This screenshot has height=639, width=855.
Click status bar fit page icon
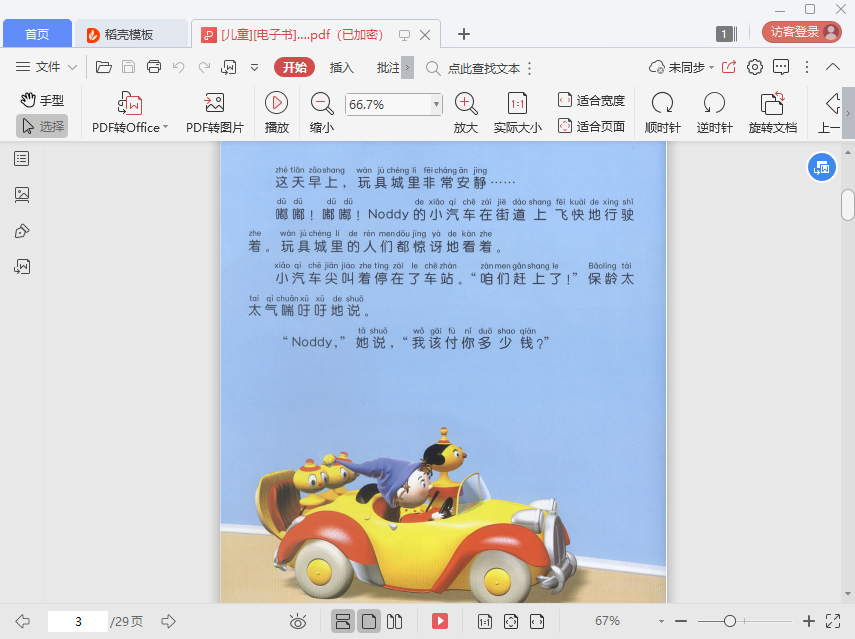pos(511,621)
